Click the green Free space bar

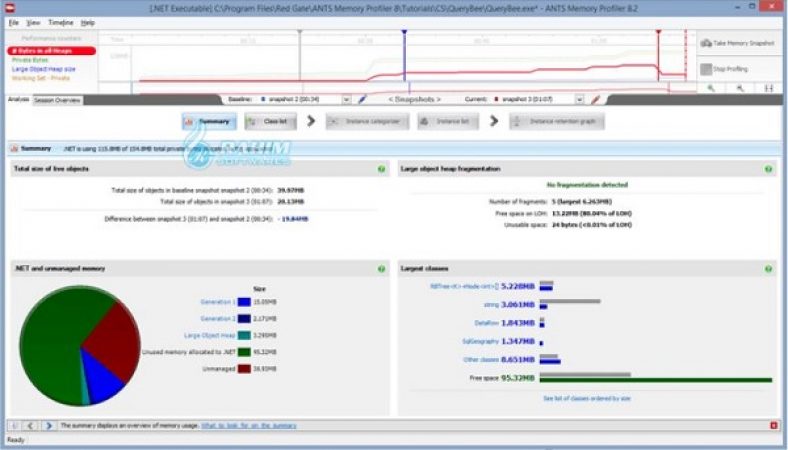tap(656, 380)
